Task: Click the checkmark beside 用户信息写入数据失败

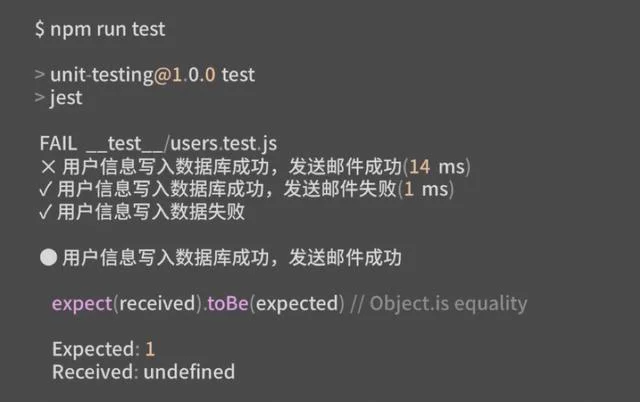Action: [x=46, y=212]
